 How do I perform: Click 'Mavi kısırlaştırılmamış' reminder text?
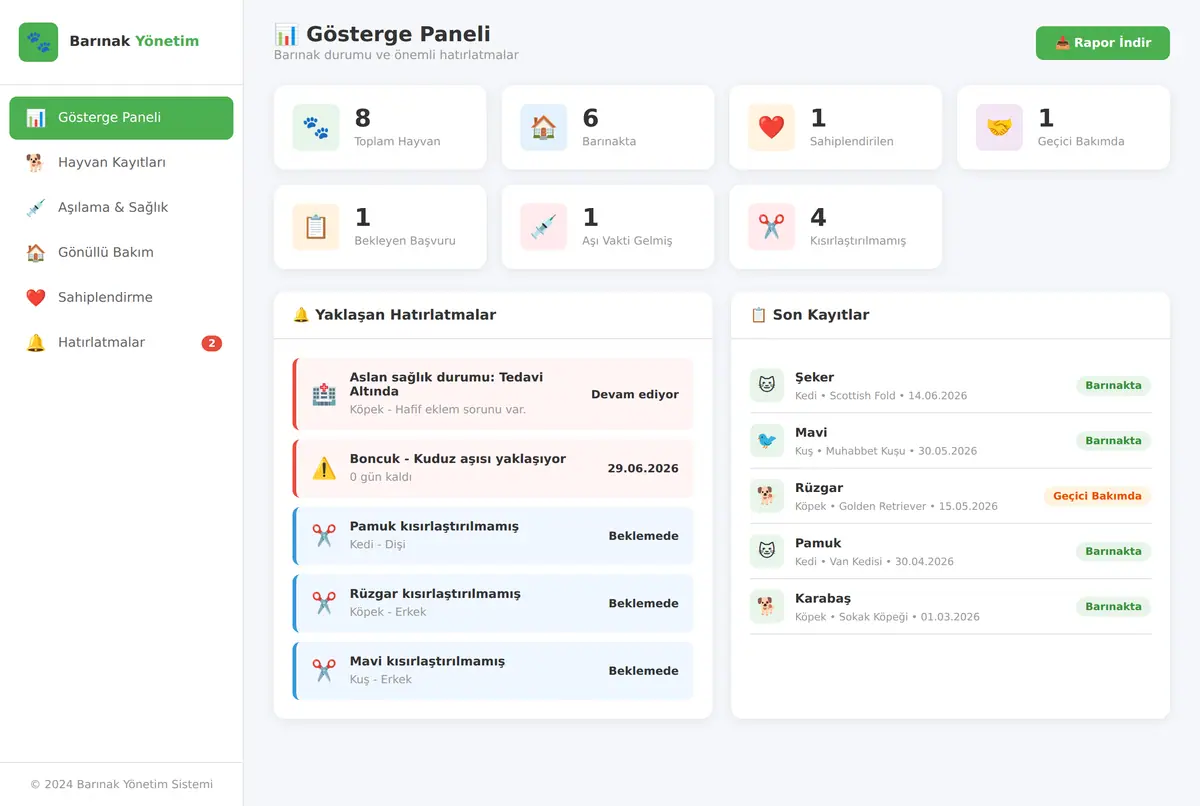(x=427, y=661)
